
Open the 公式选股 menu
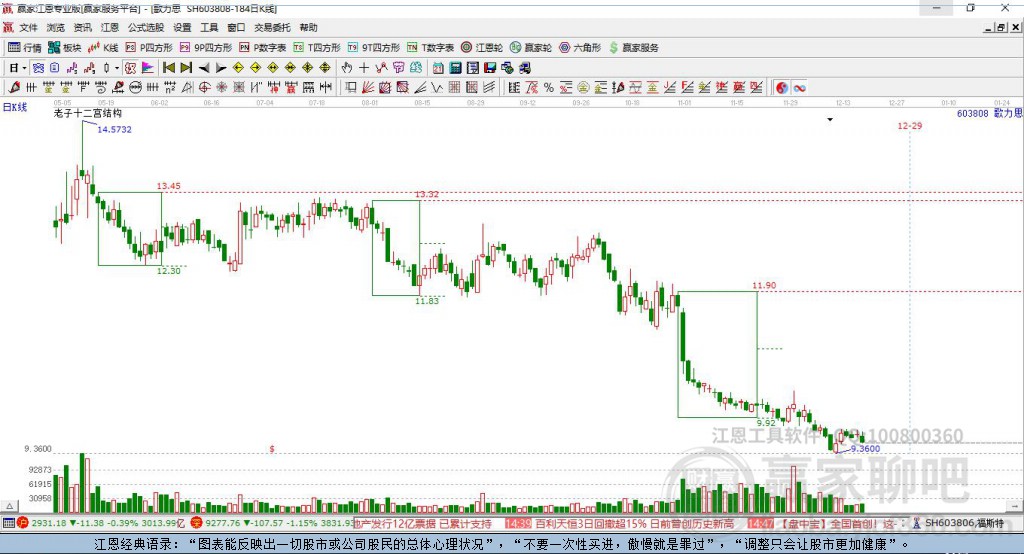pyautogui.click(x=146, y=27)
